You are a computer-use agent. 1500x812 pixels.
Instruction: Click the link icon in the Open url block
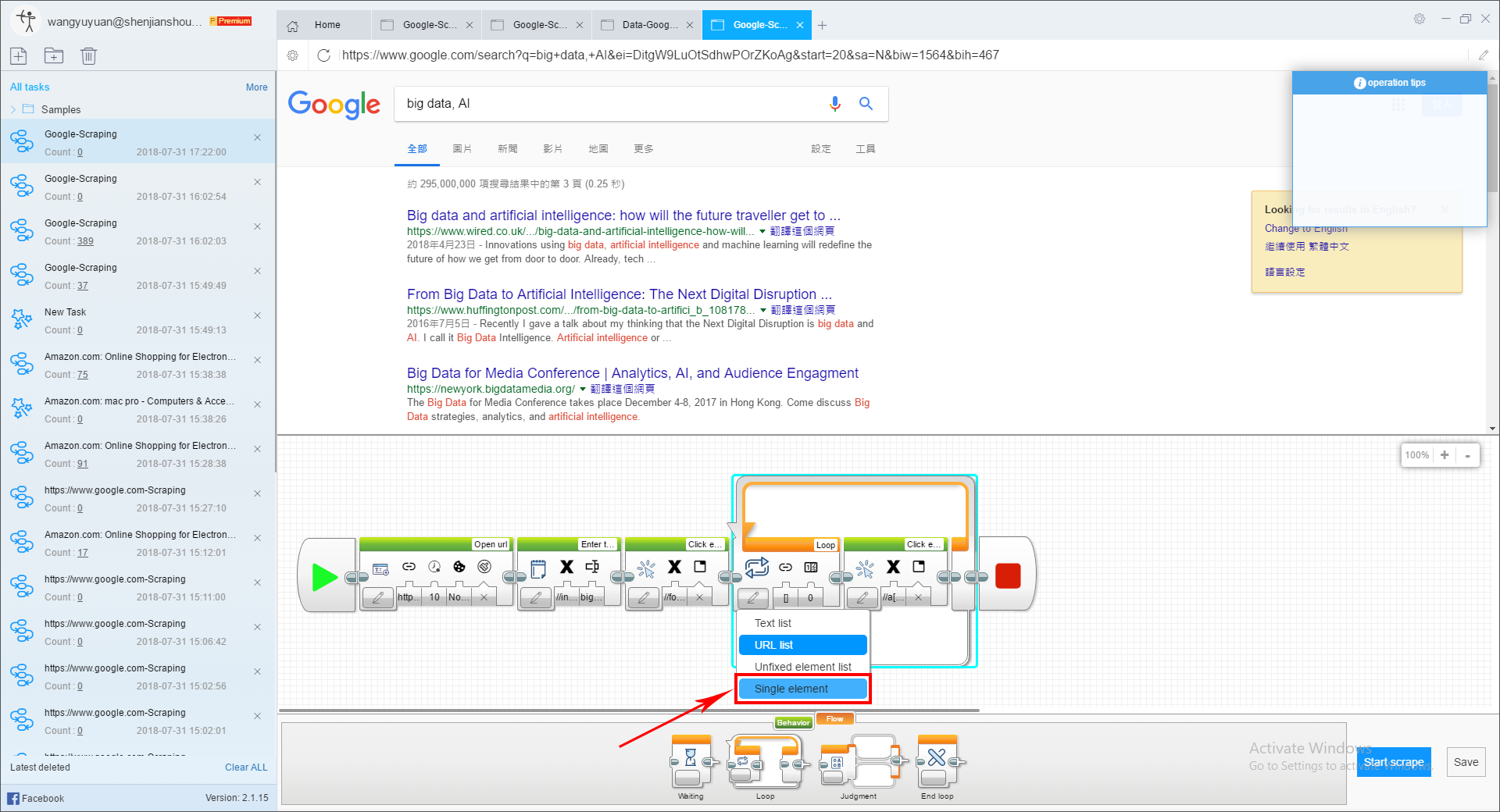[409, 567]
